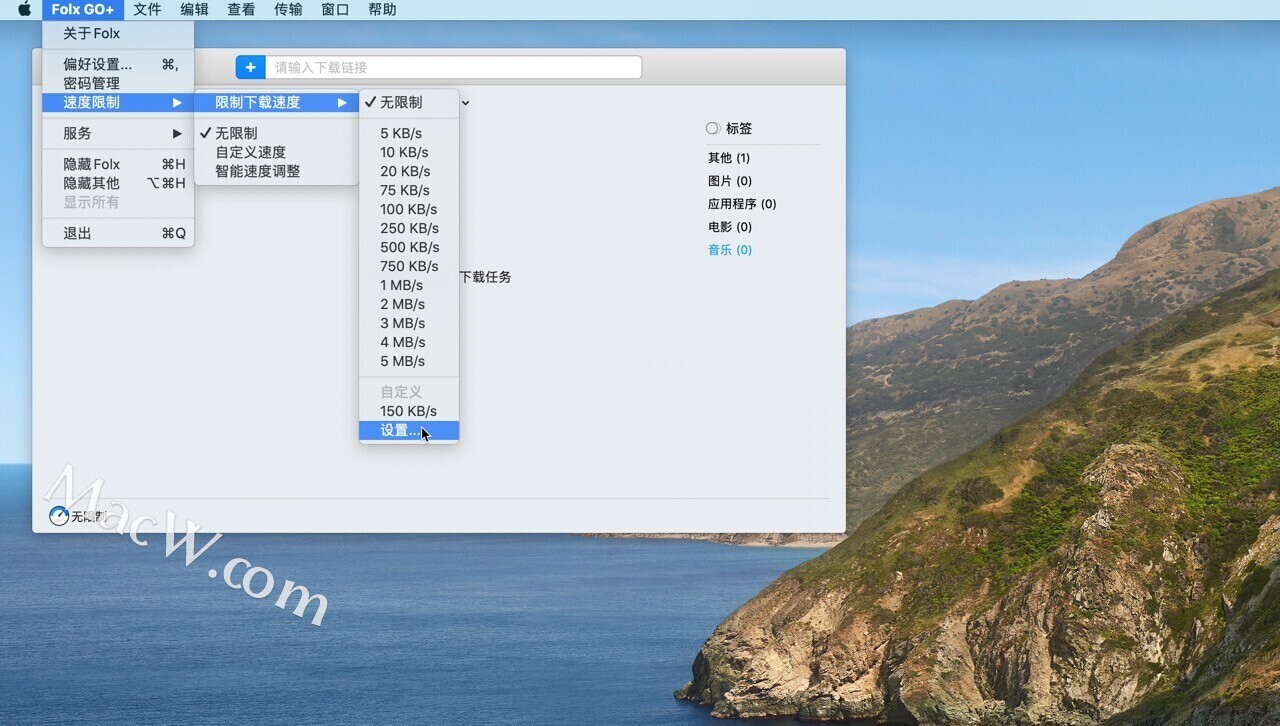
Task: Filter by 音乐 (0) tag
Action: point(730,250)
